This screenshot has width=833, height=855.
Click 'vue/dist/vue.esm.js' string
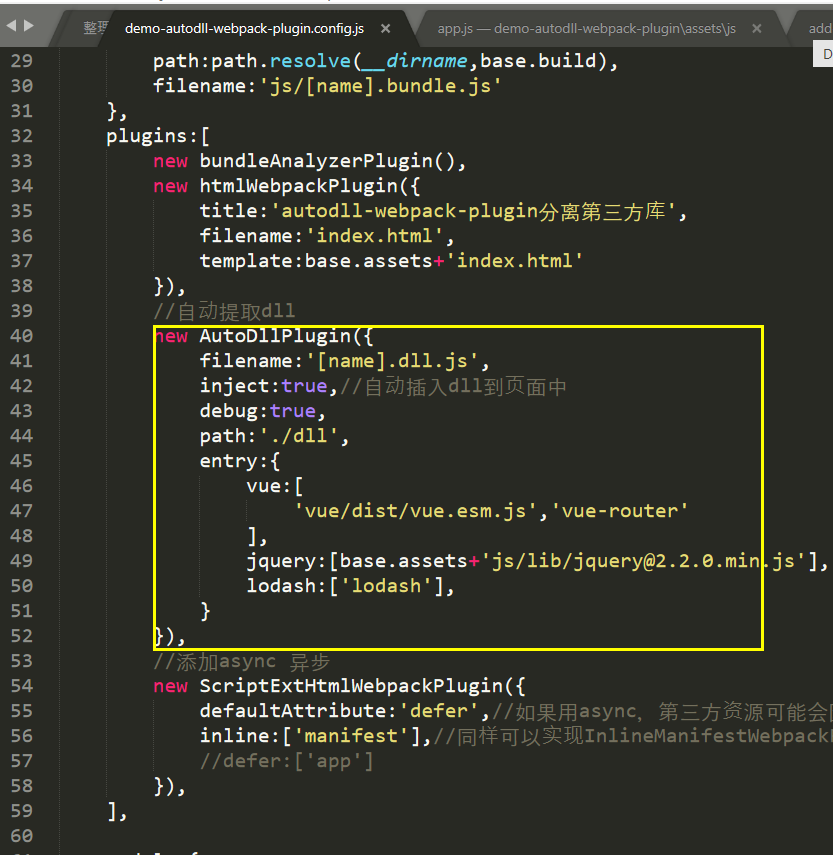[415, 511]
